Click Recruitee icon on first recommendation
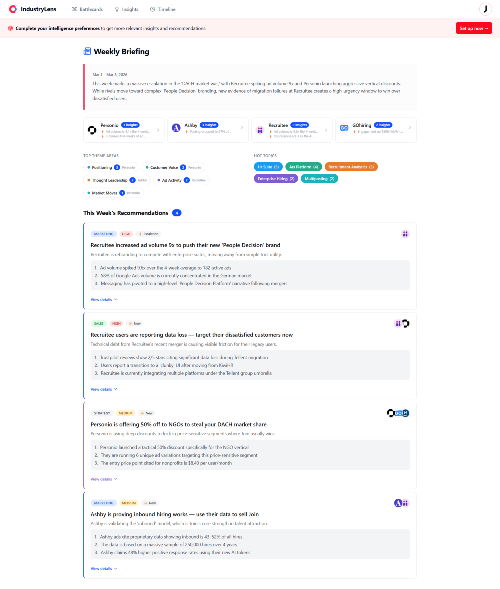This screenshot has height=589, width=500. [405, 234]
